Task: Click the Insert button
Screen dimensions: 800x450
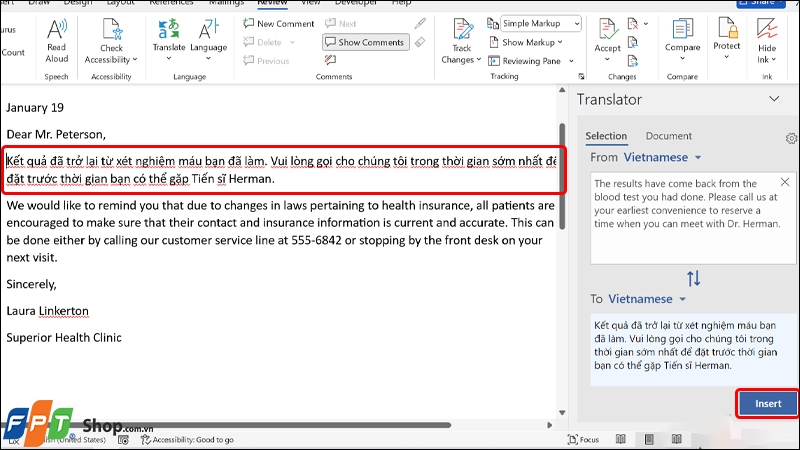Action: coord(768,404)
